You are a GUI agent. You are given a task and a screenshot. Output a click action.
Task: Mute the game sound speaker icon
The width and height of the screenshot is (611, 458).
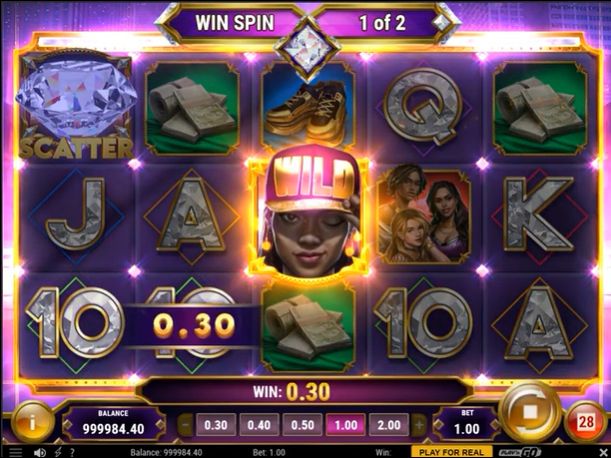coord(39,453)
